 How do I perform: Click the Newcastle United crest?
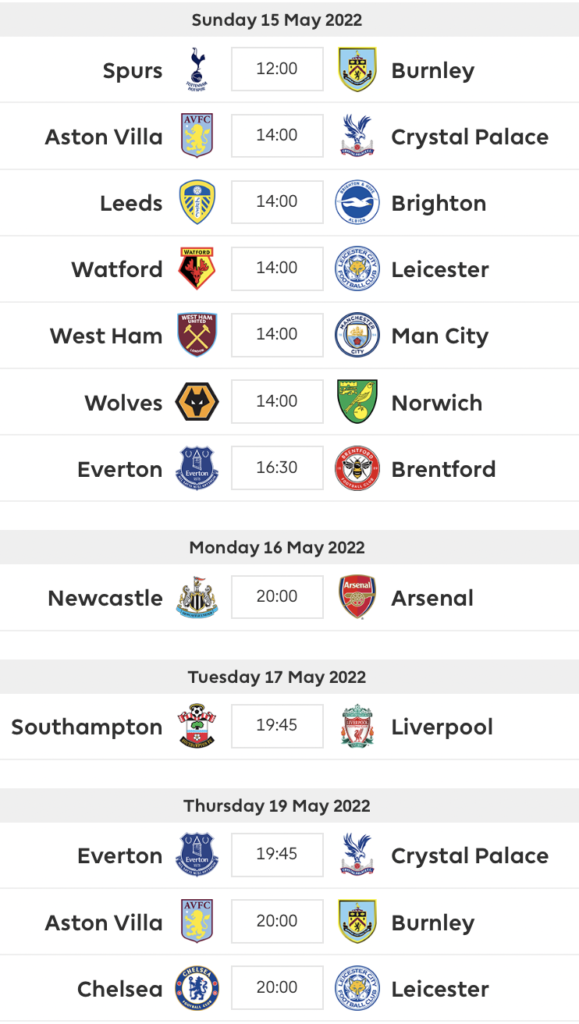click(x=197, y=597)
